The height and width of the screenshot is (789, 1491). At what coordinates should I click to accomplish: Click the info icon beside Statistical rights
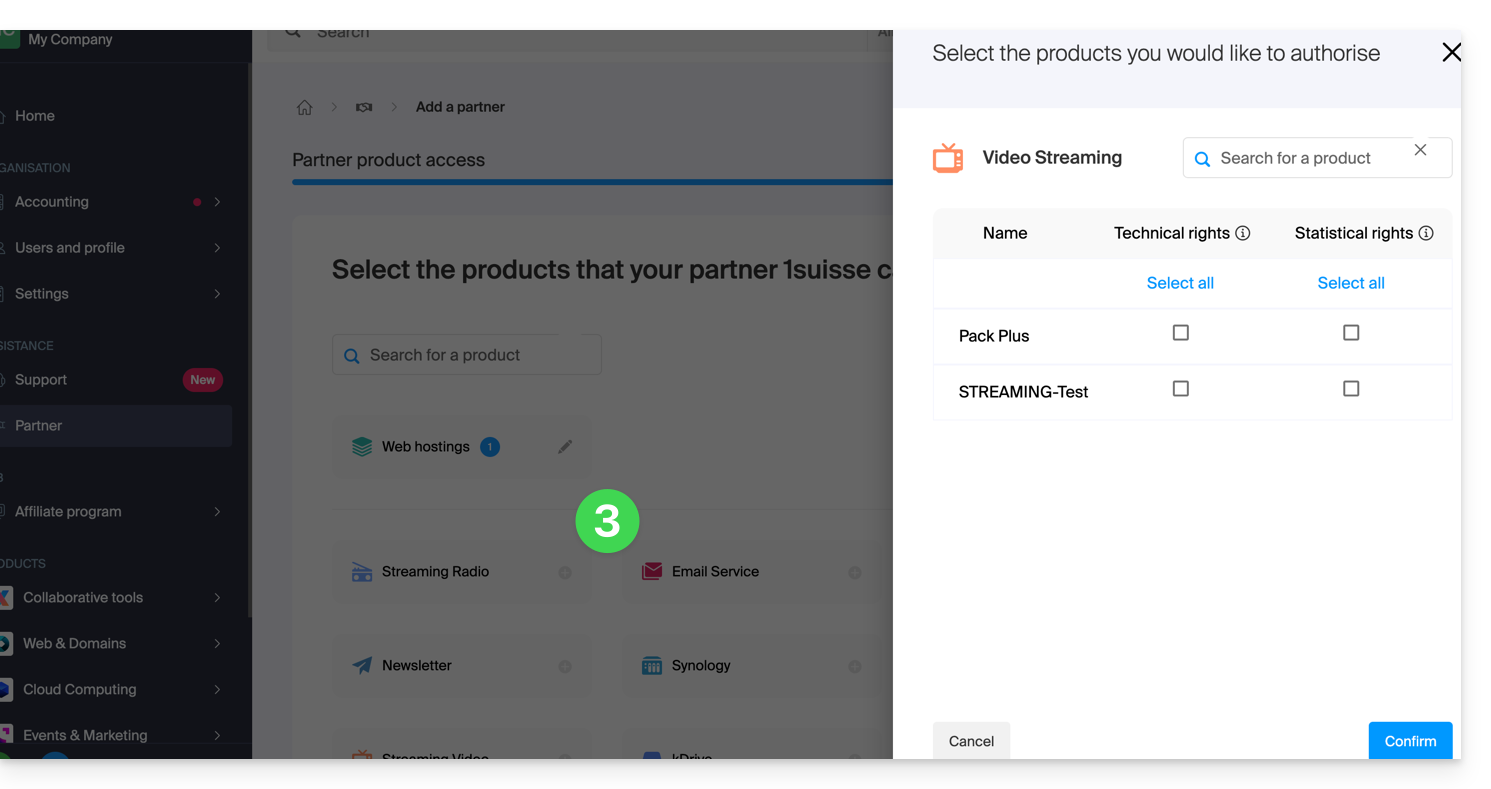pos(1426,233)
